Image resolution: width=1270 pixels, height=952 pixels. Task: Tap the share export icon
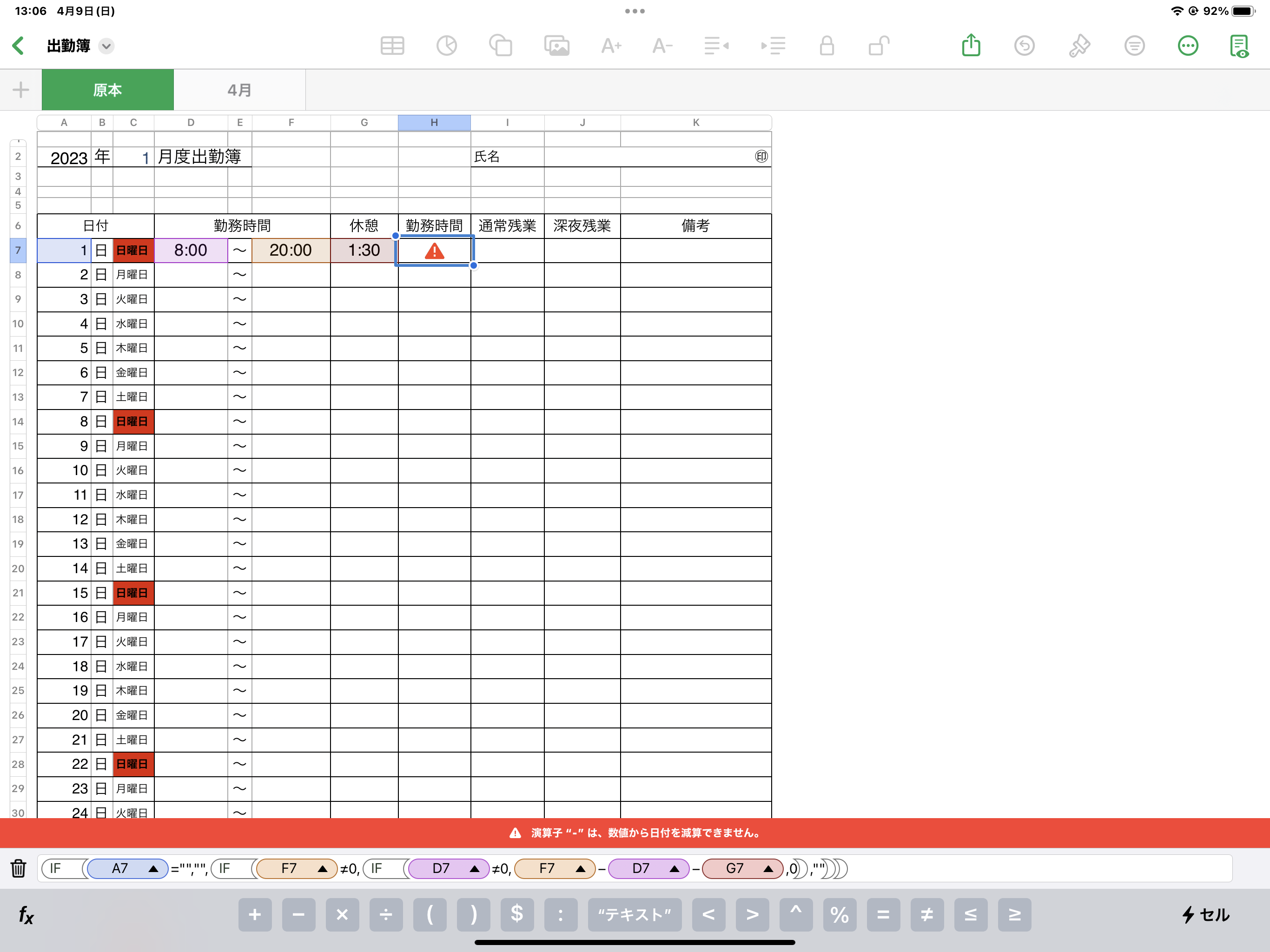[971, 46]
